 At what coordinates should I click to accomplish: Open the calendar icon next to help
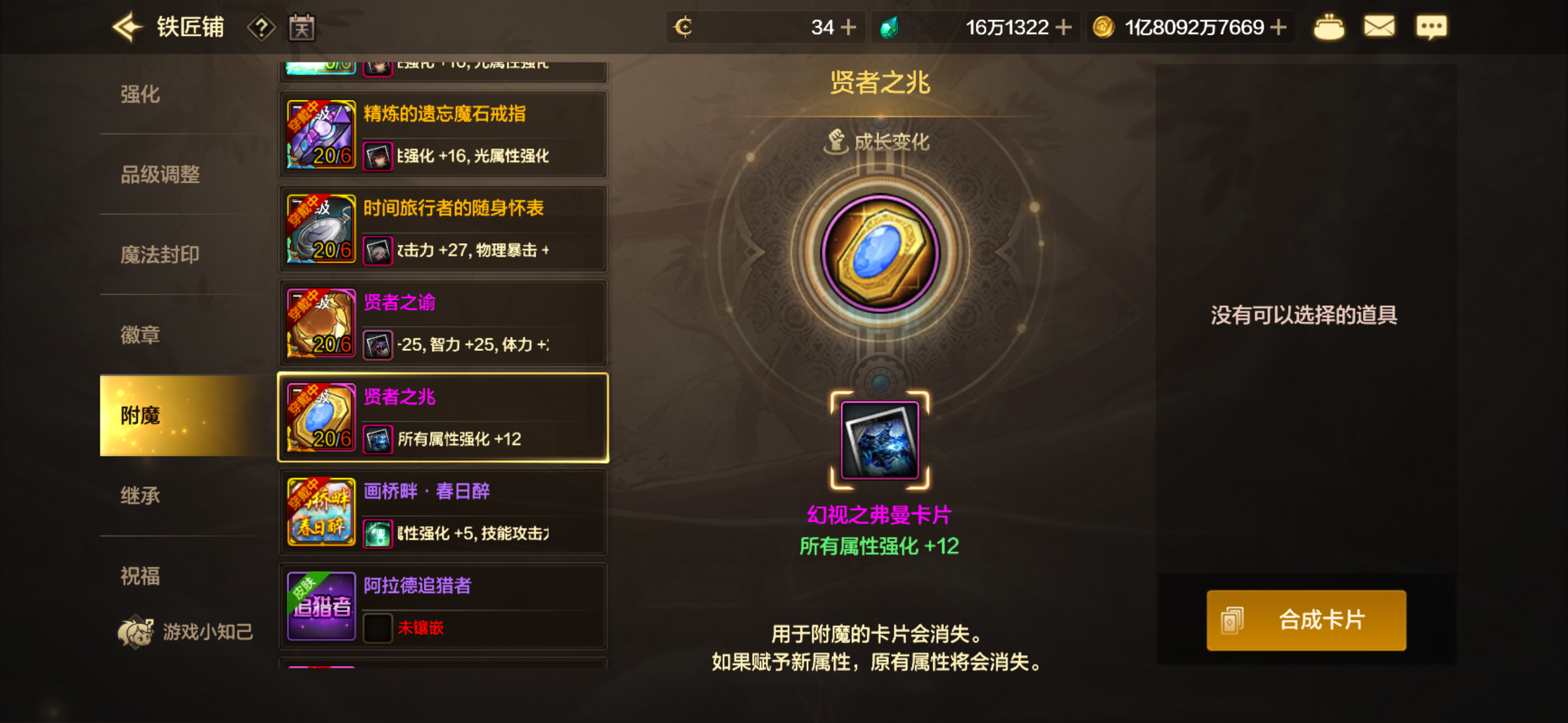coord(301,27)
